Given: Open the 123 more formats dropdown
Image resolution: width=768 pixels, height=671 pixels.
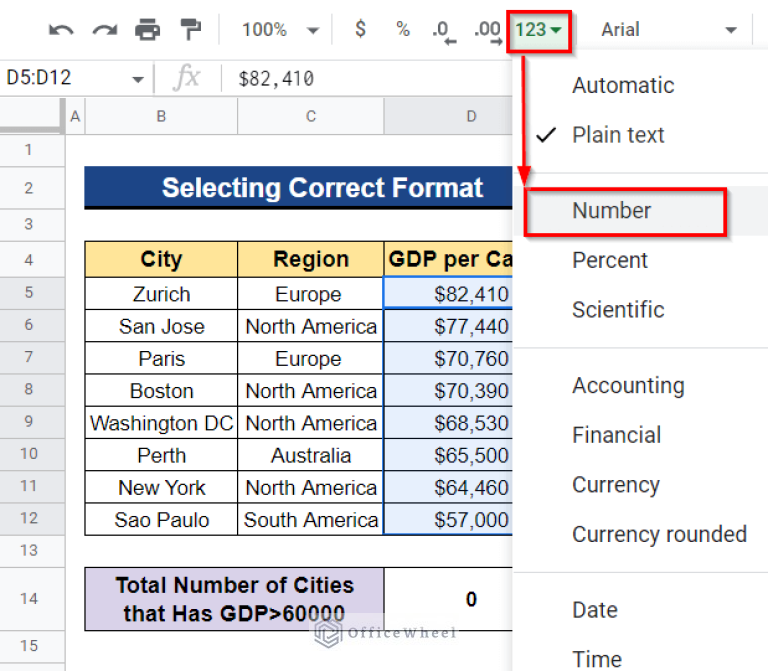Looking at the screenshot, I should pyautogui.click(x=538, y=30).
